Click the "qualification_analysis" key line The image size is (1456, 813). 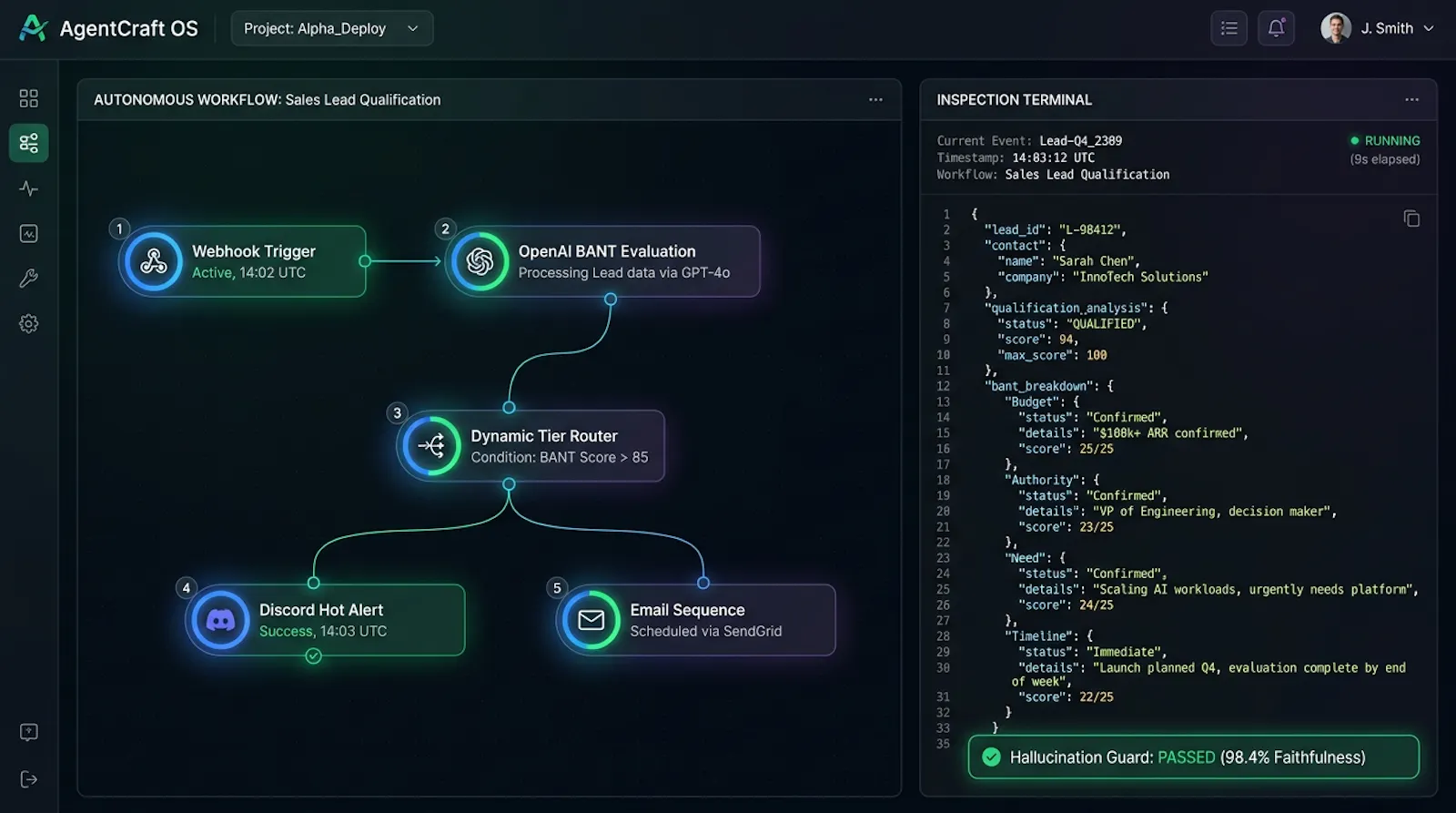1076,309
